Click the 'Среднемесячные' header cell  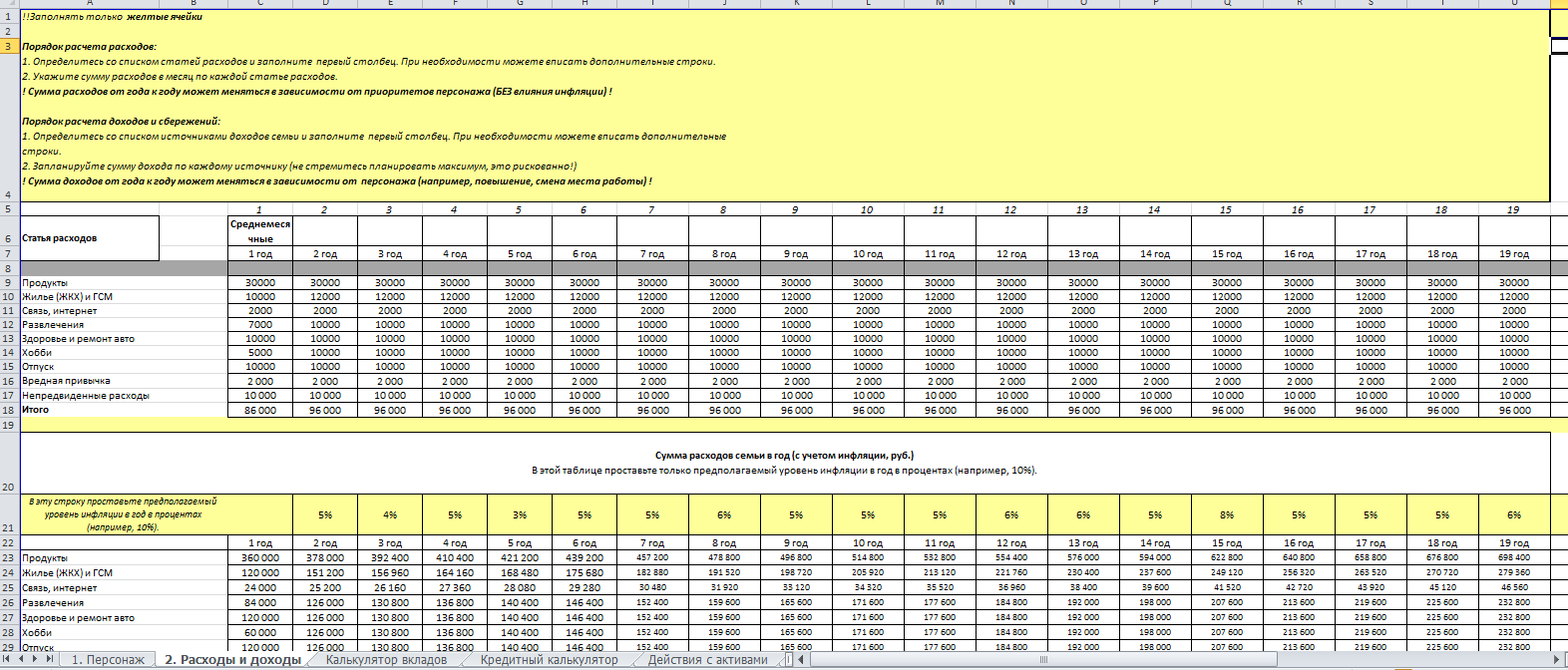(260, 231)
